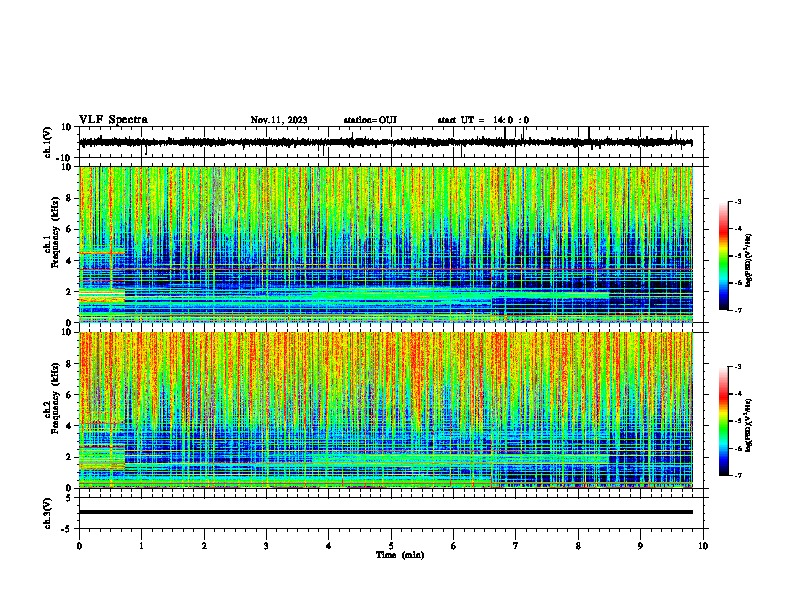Click the "VLF Spectra" title text
Viewport: 792px width, 612px height.
(113, 120)
